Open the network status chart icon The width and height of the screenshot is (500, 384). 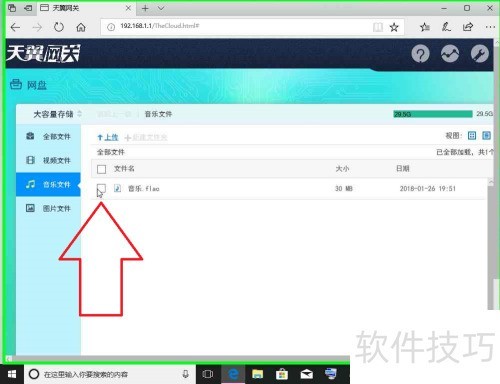click(x=450, y=54)
